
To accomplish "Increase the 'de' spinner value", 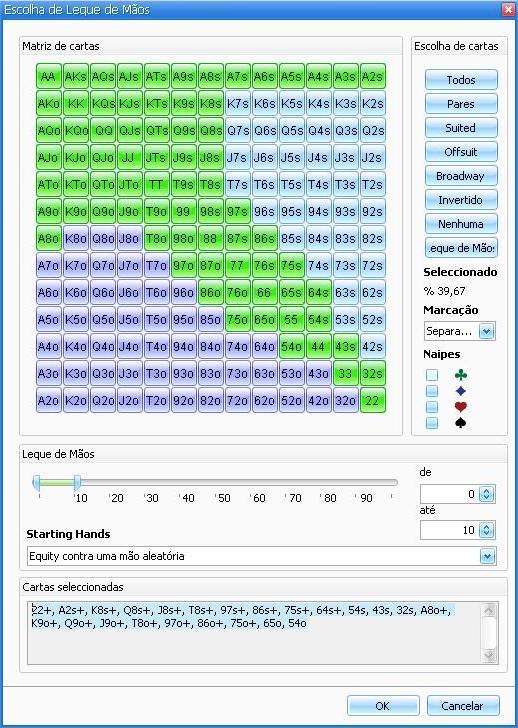I will point(487,490).
